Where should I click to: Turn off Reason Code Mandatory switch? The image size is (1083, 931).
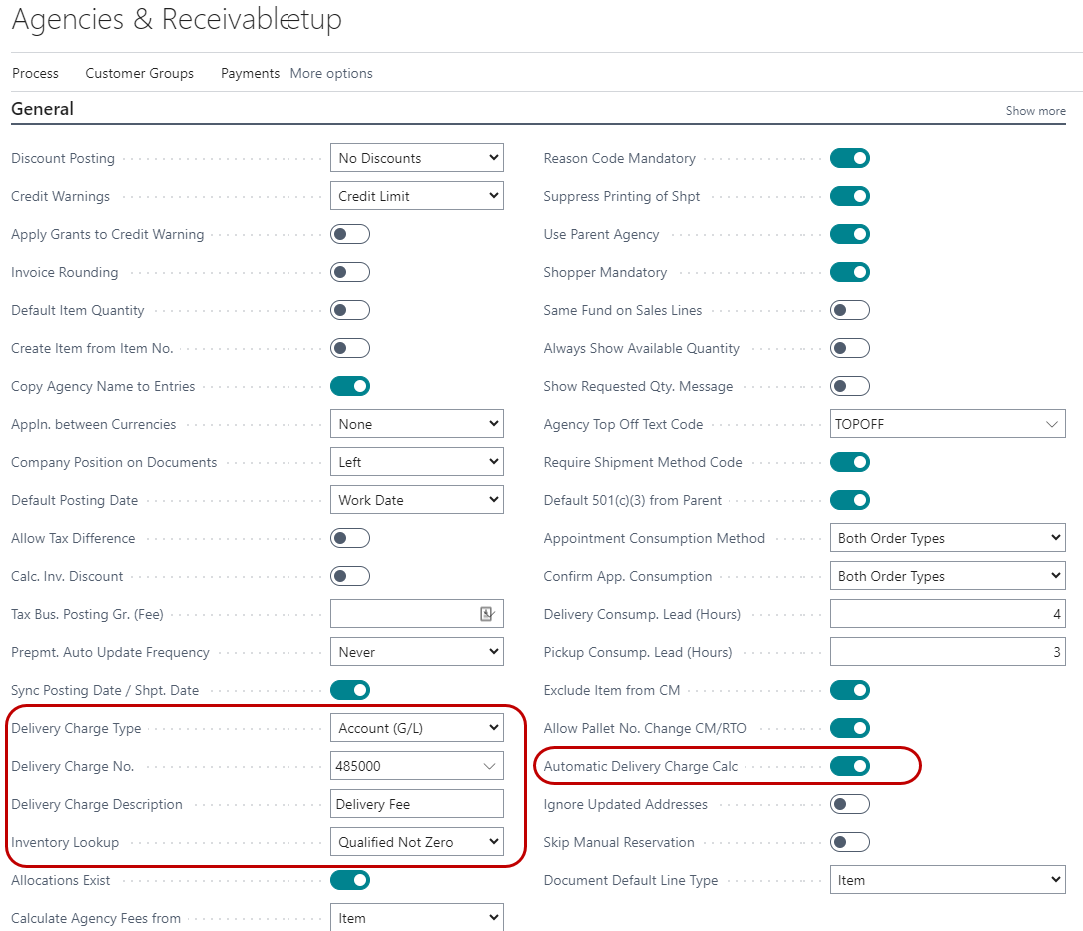(849, 158)
